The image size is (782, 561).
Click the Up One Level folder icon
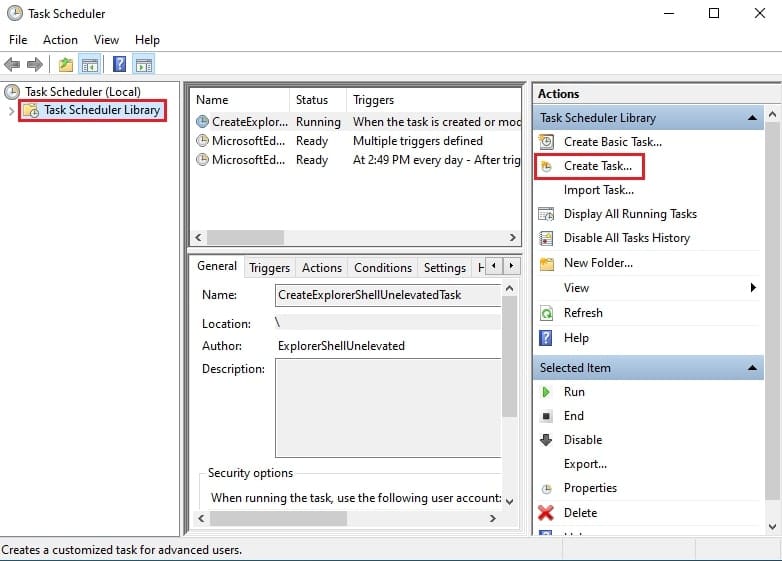tap(65, 64)
